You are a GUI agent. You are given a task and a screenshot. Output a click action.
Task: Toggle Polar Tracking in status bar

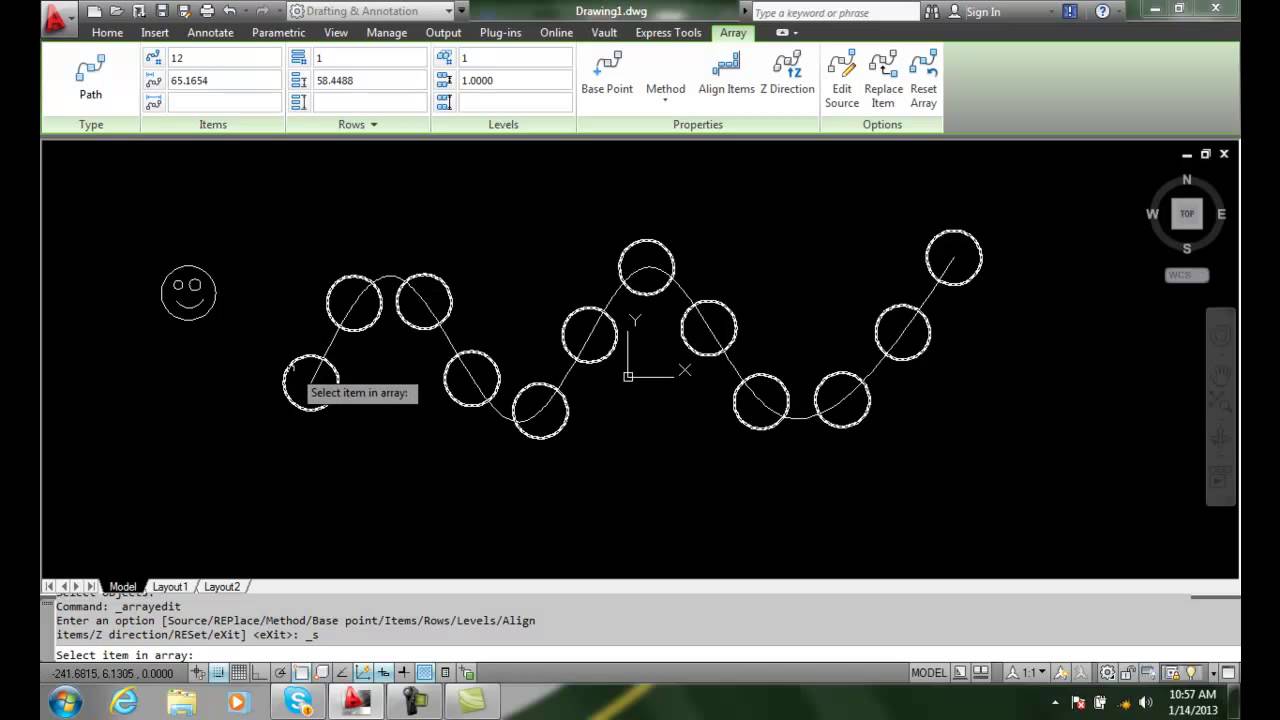click(281, 673)
